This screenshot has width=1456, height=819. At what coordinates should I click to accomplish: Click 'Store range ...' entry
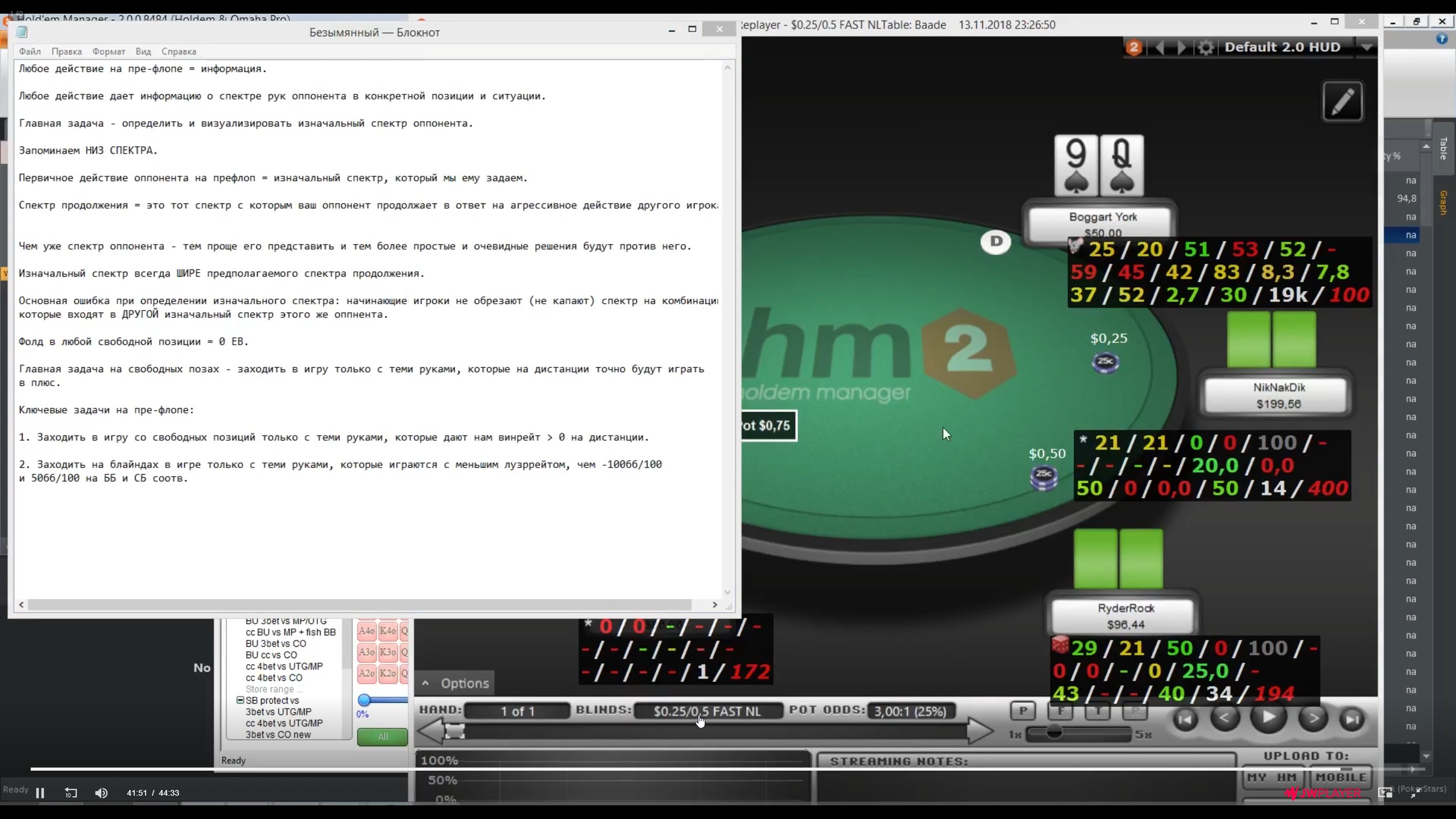274,689
